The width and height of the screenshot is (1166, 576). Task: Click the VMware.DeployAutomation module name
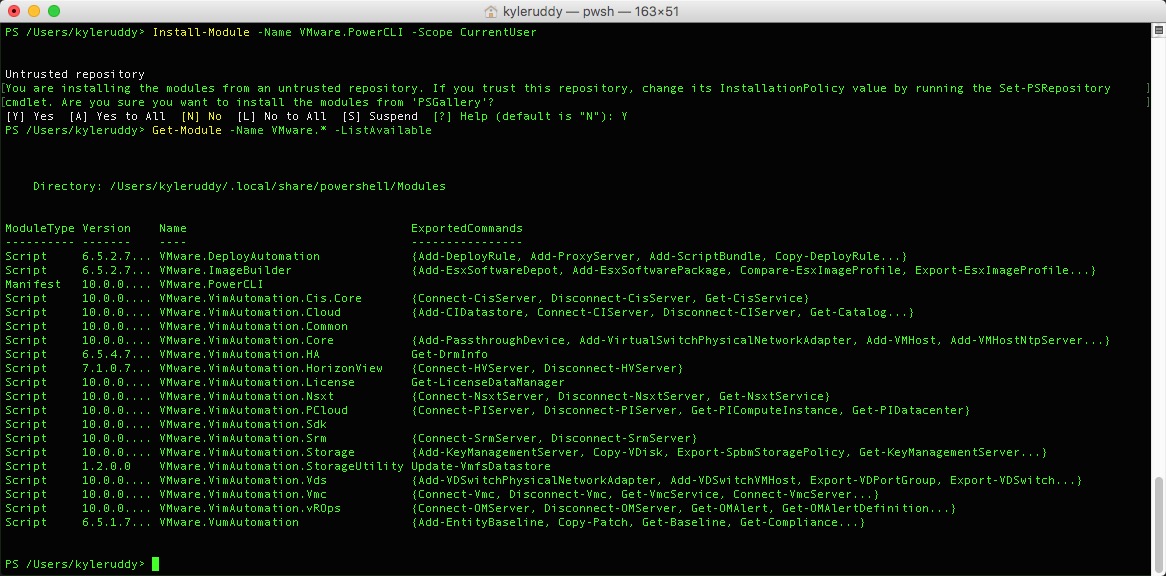(239, 256)
